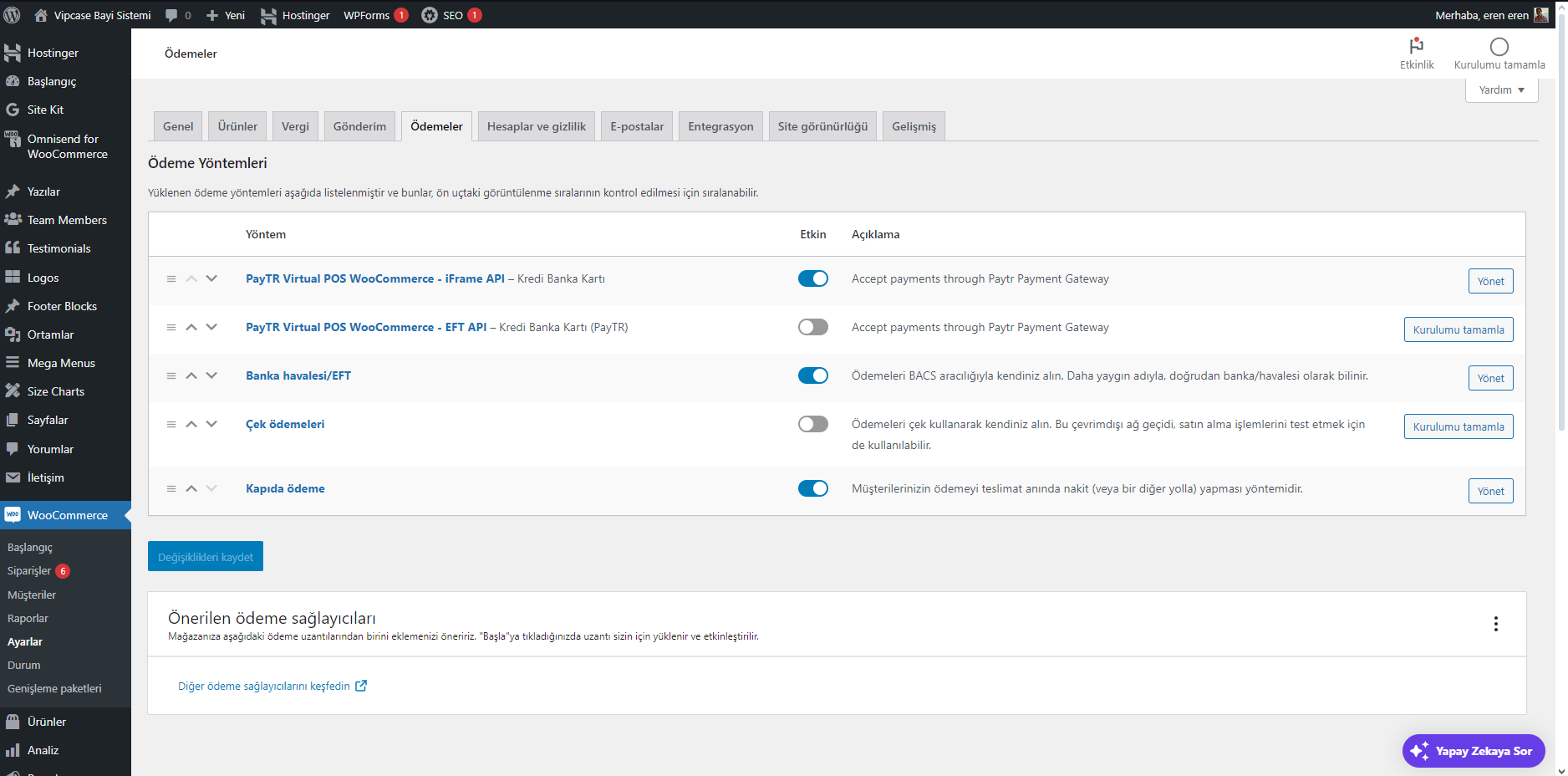The height and width of the screenshot is (776, 1568).
Task: Open the Hostinger sidebar icon
Action: pos(13,53)
